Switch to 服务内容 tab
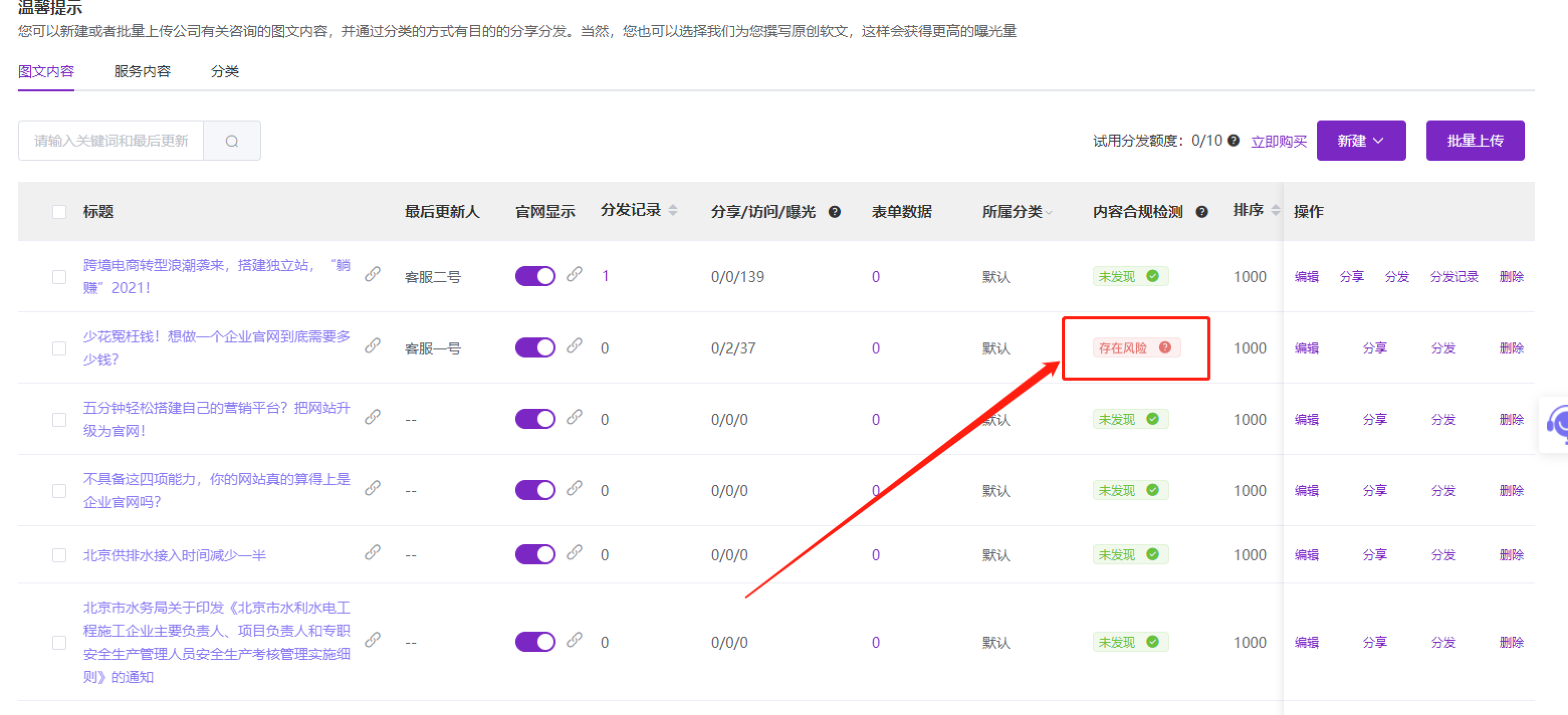1568x715 pixels. [143, 71]
